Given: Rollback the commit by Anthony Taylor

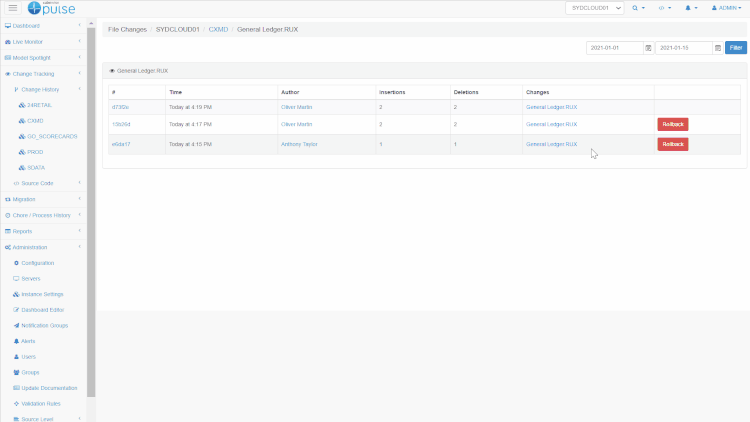Looking at the screenshot, I should pyautogui.click(x=673, y=144).
